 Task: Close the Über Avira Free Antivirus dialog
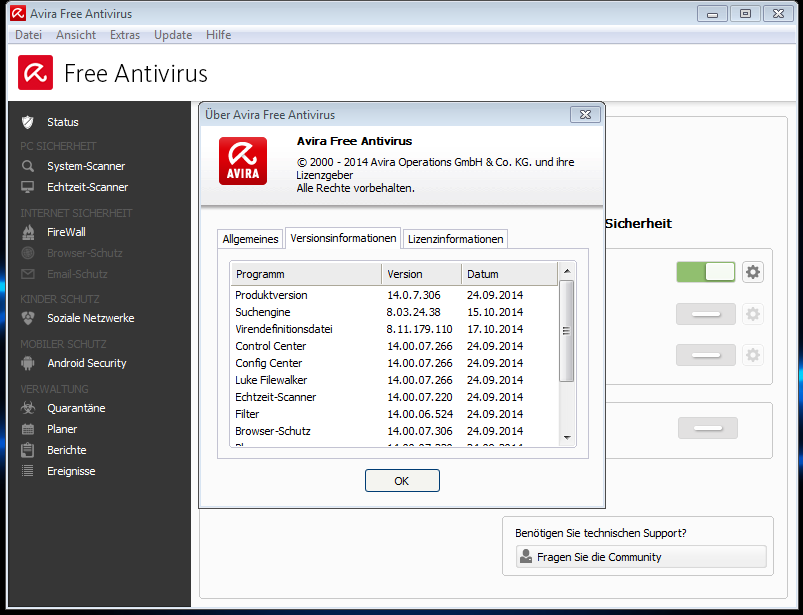(x=585, y=115)
